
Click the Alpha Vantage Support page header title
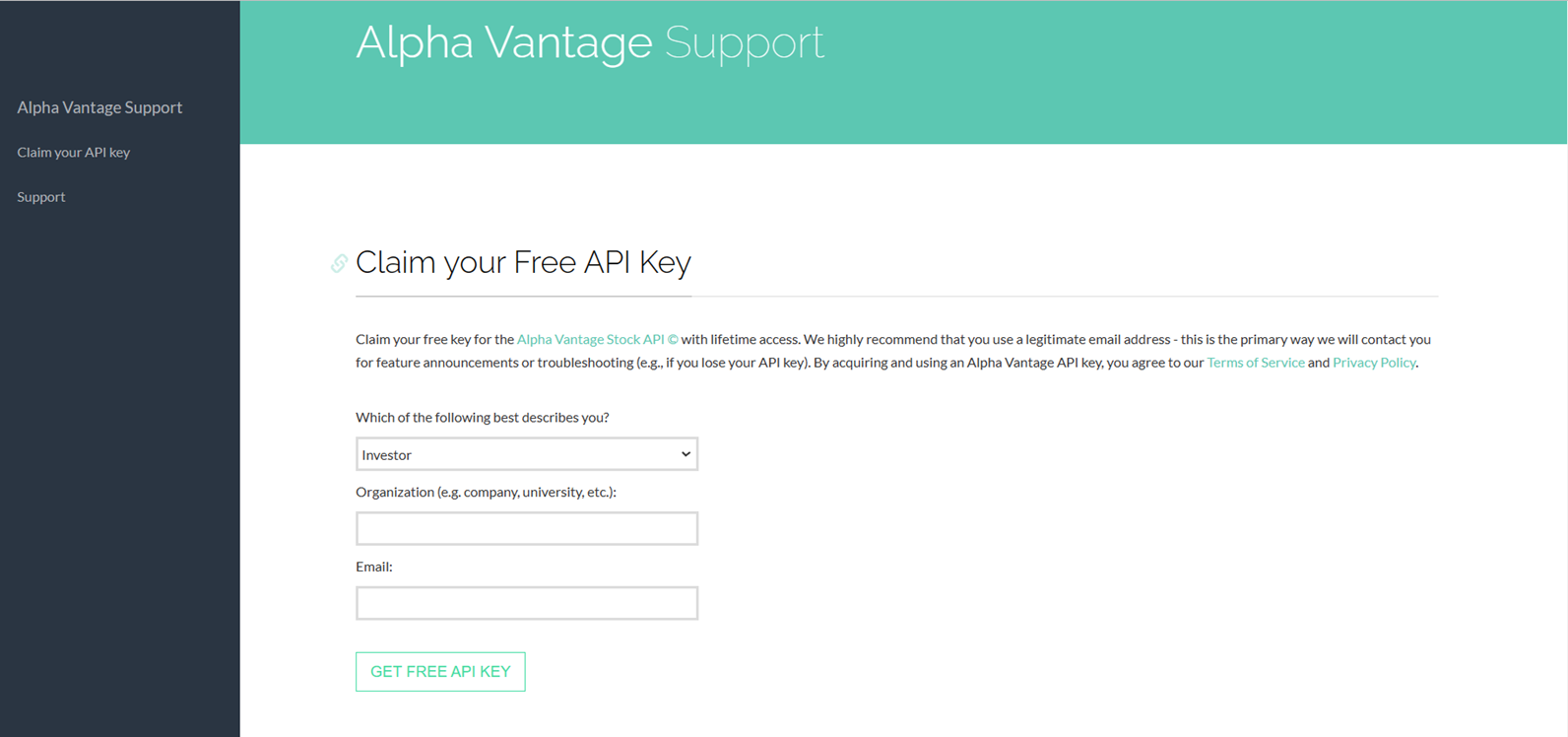pyautogui.click(x=591, y=43)
